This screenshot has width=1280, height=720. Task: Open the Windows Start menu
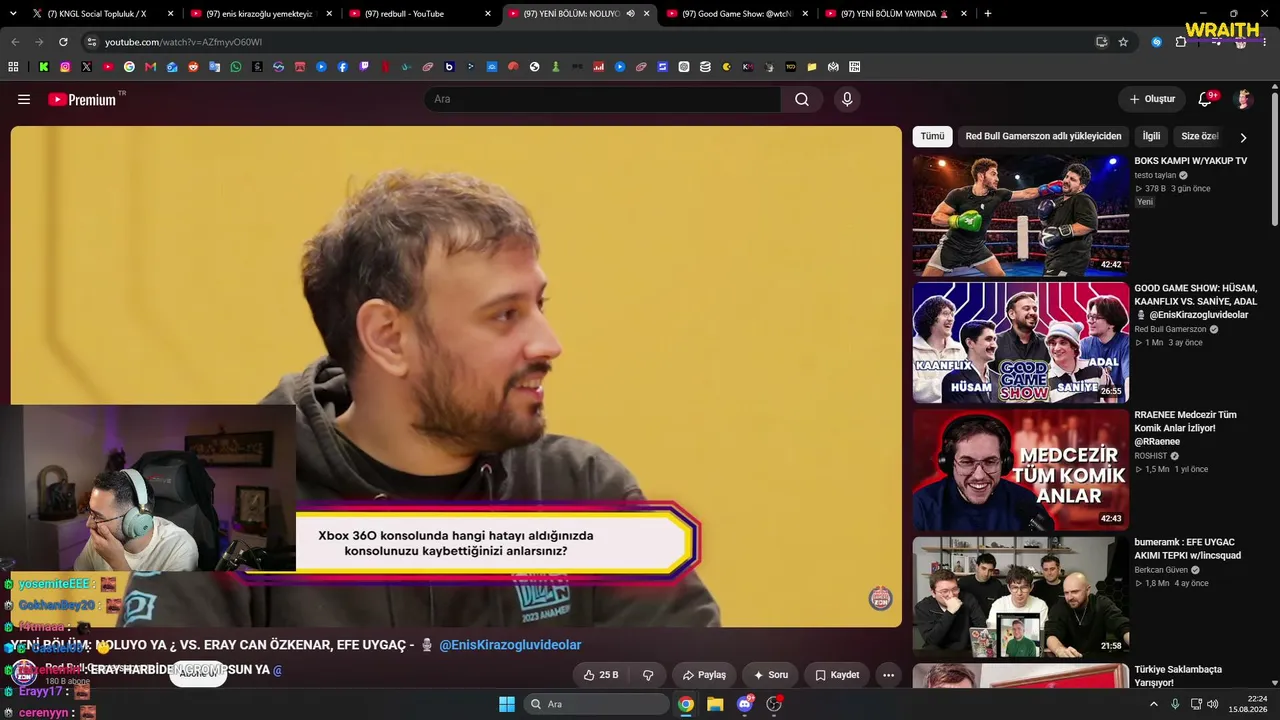506,704
